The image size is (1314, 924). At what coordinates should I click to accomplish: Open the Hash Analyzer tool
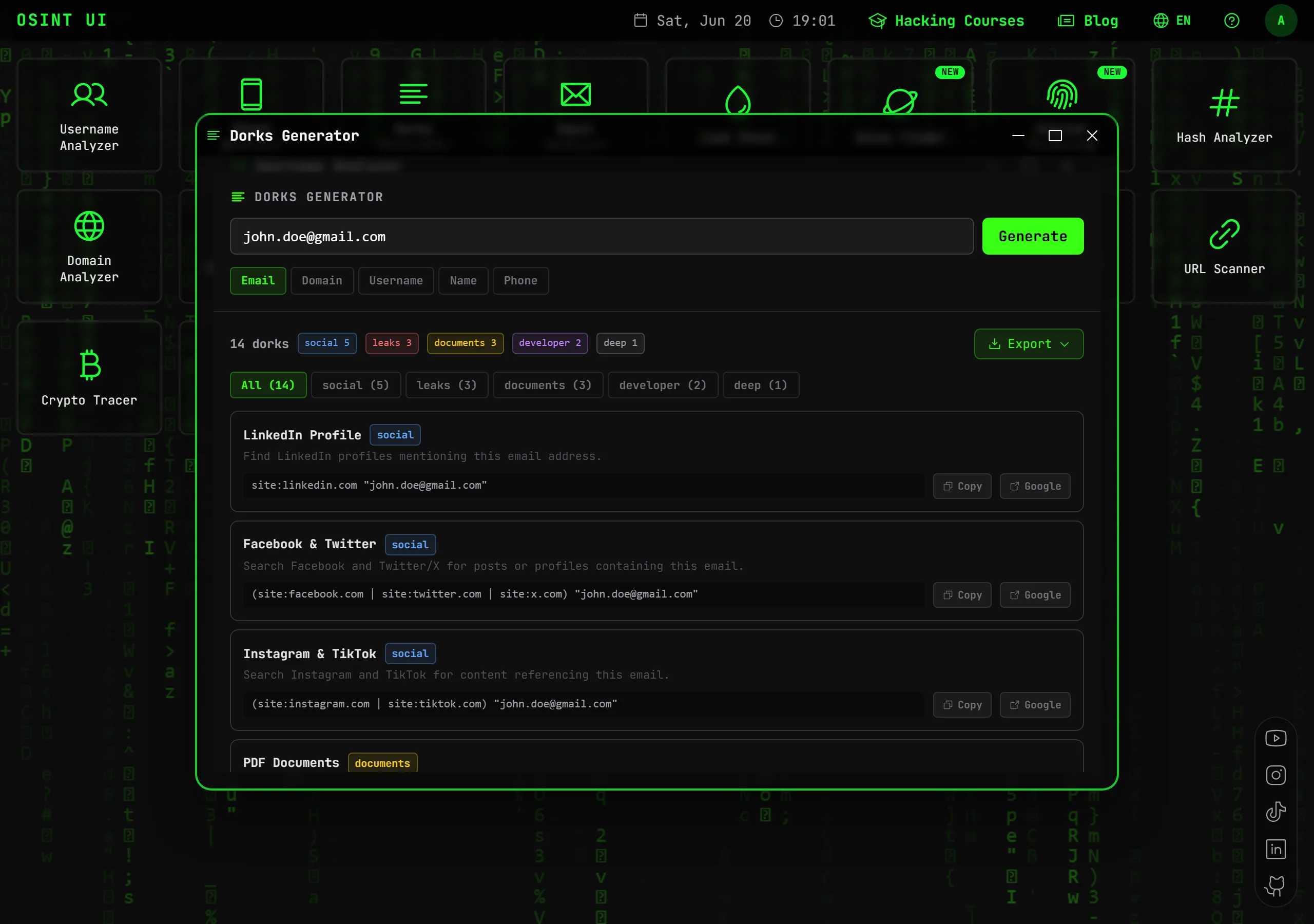coord(1224,114)
